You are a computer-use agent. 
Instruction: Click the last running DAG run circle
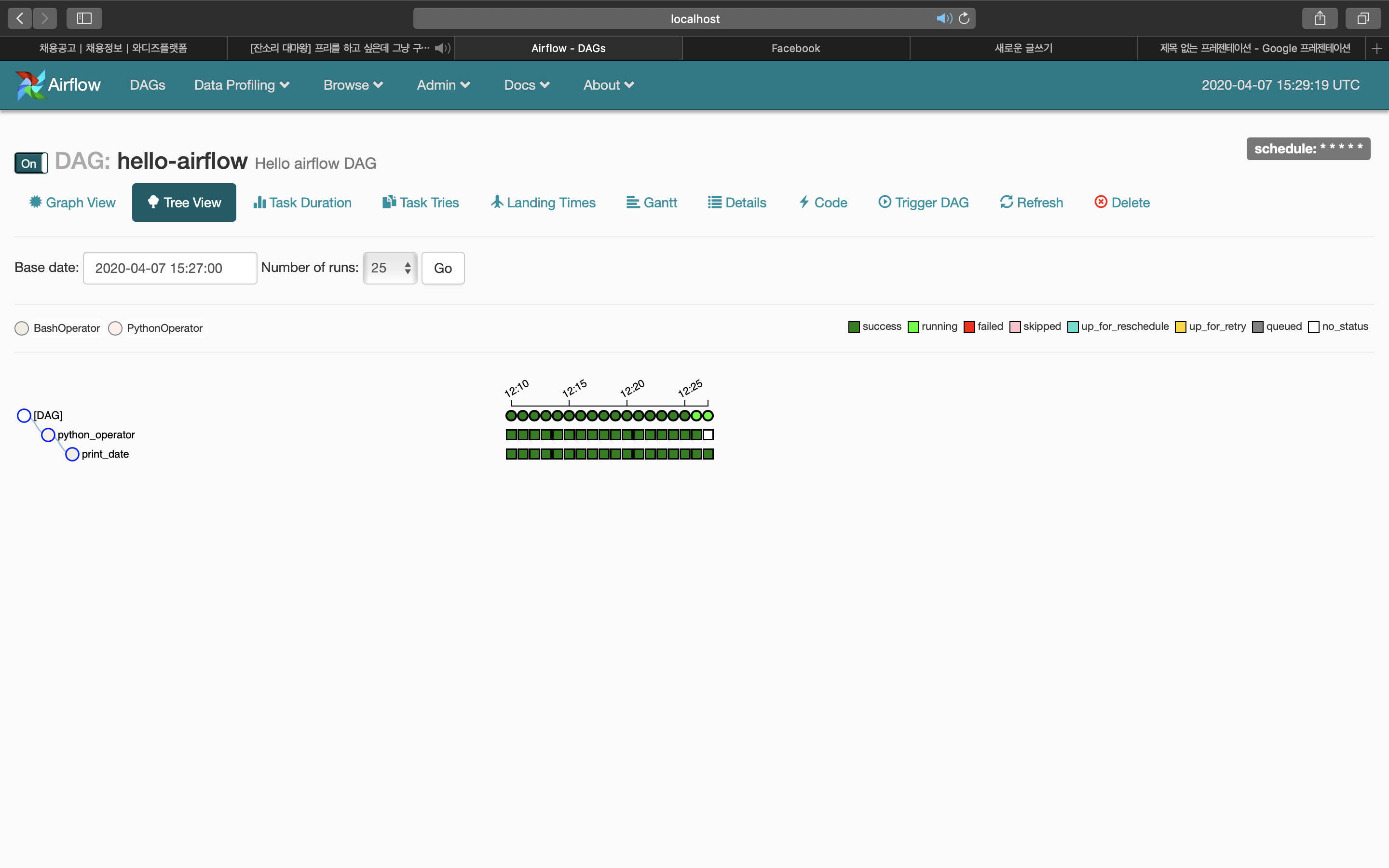click(708, 416)
